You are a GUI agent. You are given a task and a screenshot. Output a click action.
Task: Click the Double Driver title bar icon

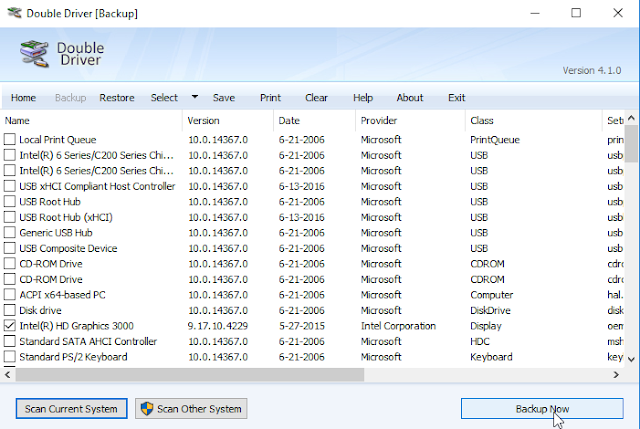pyautogui.click(x=14, y=13)
